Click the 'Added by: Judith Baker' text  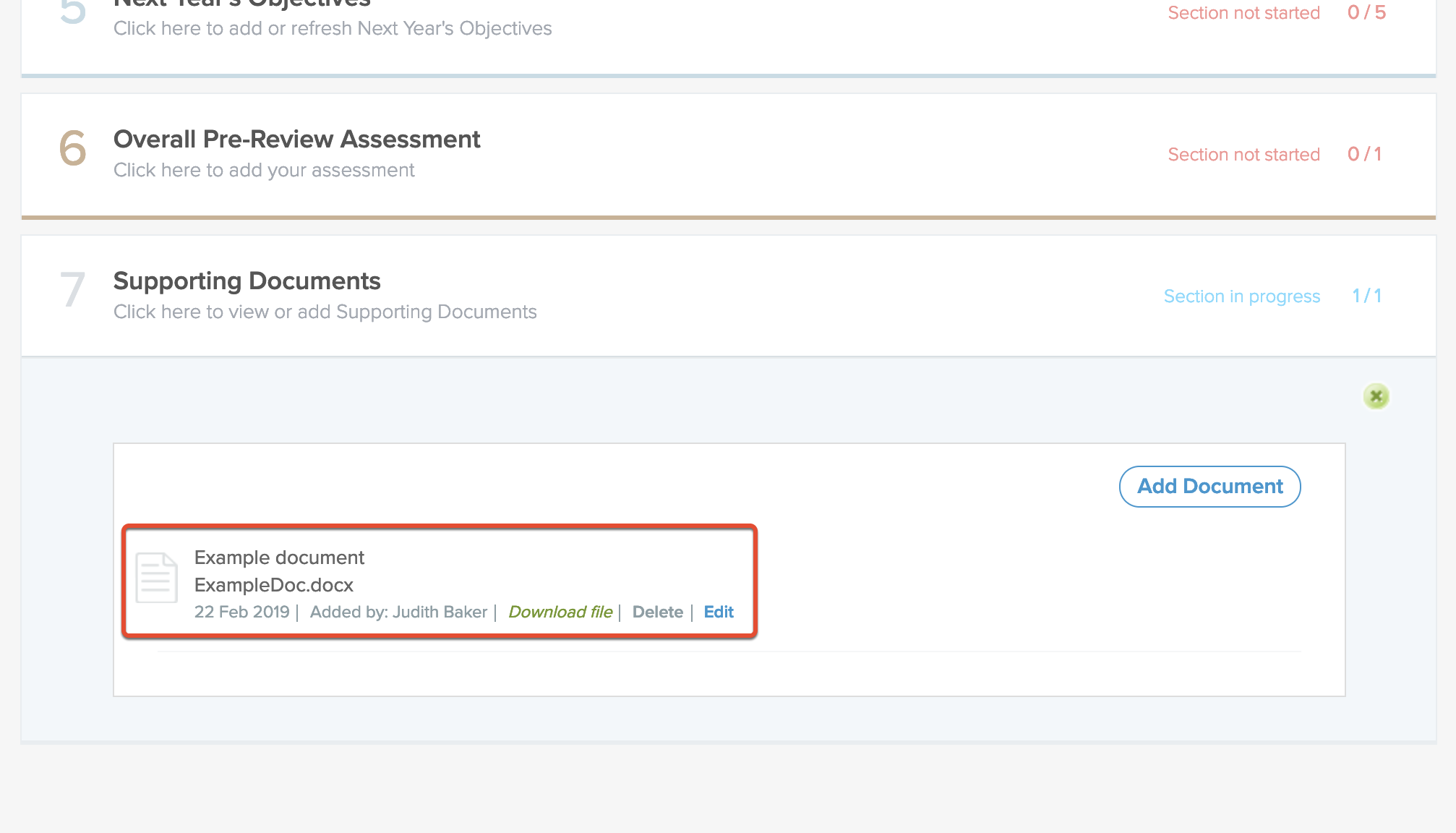[399, 612]
